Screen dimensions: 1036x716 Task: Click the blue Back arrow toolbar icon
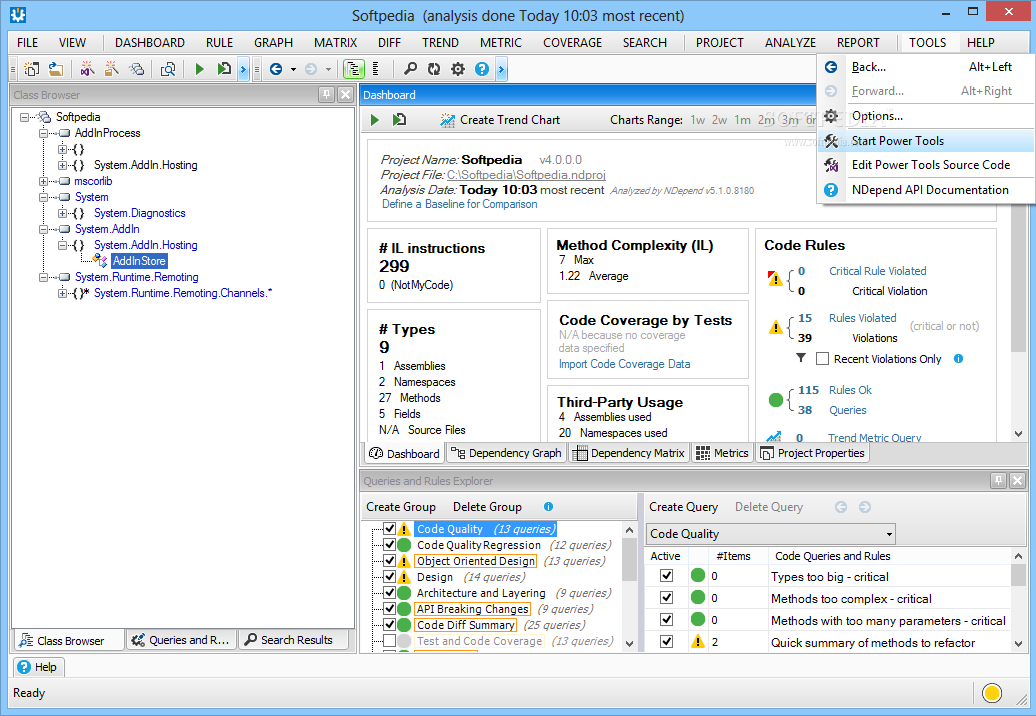[276, 69]
